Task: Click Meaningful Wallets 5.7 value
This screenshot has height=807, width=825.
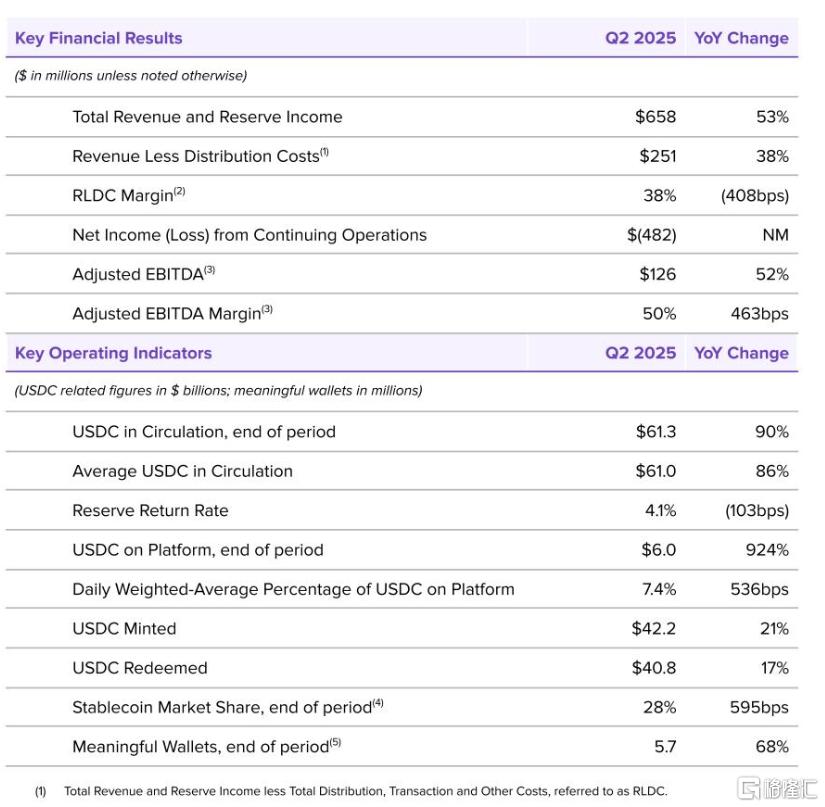Action: (x=665, y=747)
